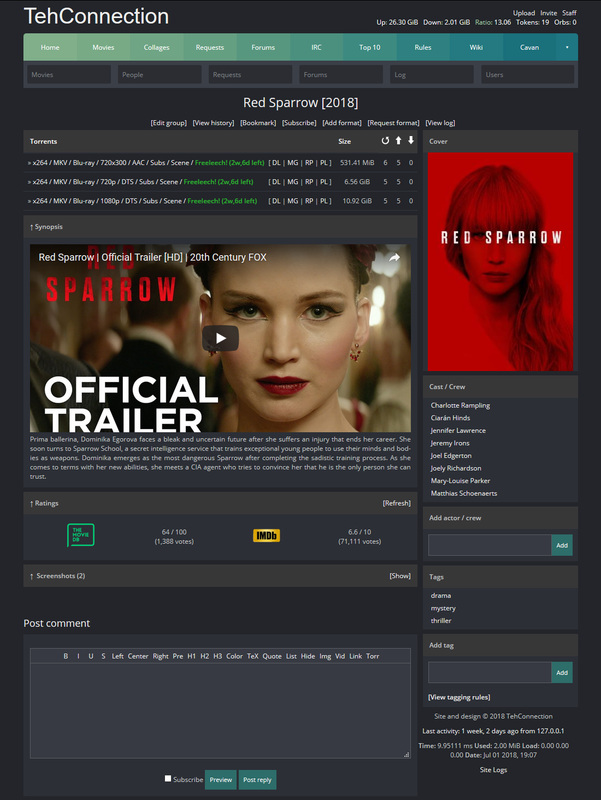The image size is (601, 800).
Task: Download the 531.41 MiB torrent via DL
Action: [276, 163]
